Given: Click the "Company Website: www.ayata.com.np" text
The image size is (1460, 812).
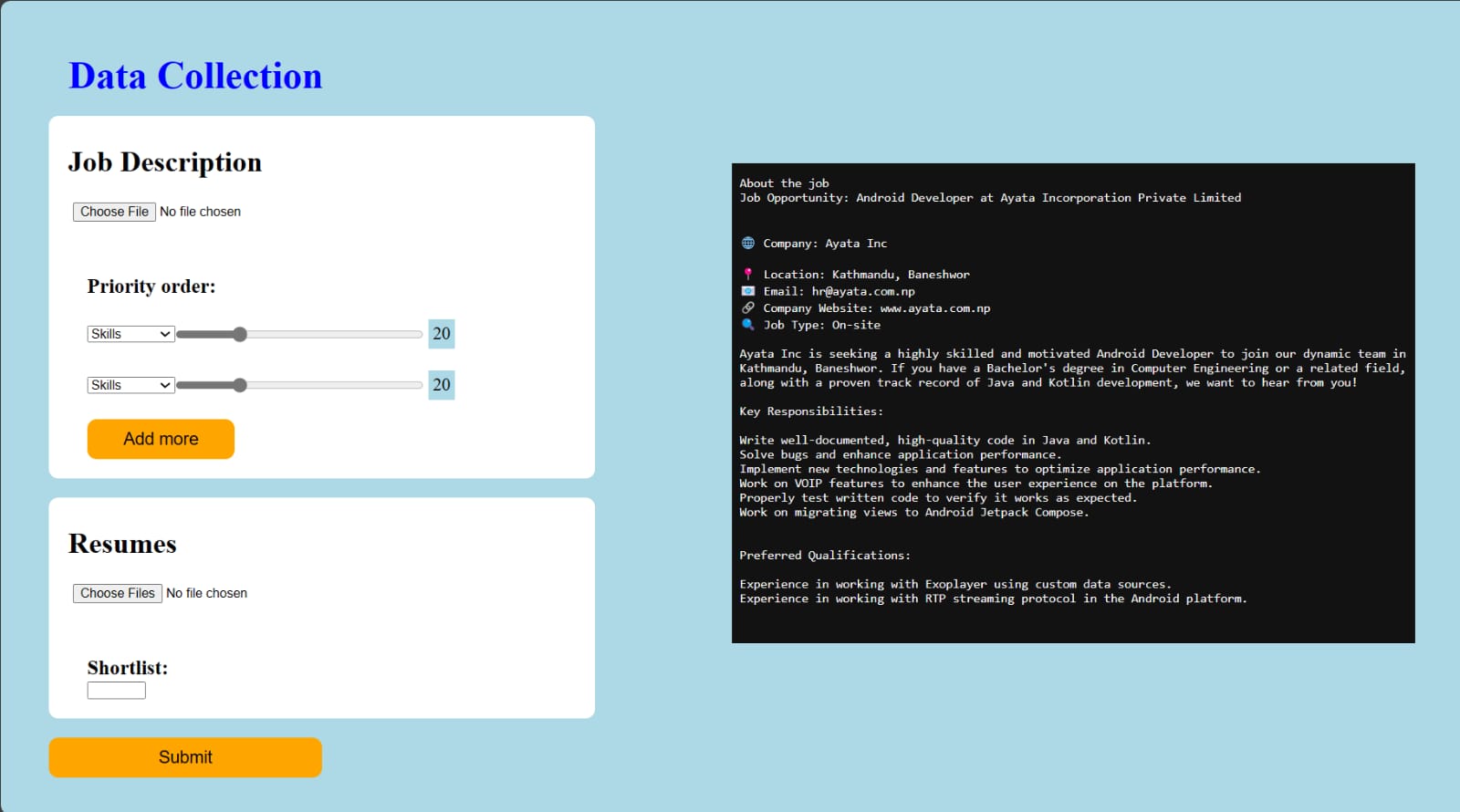Looking at the screenshot, I should [x=876, y=308].
